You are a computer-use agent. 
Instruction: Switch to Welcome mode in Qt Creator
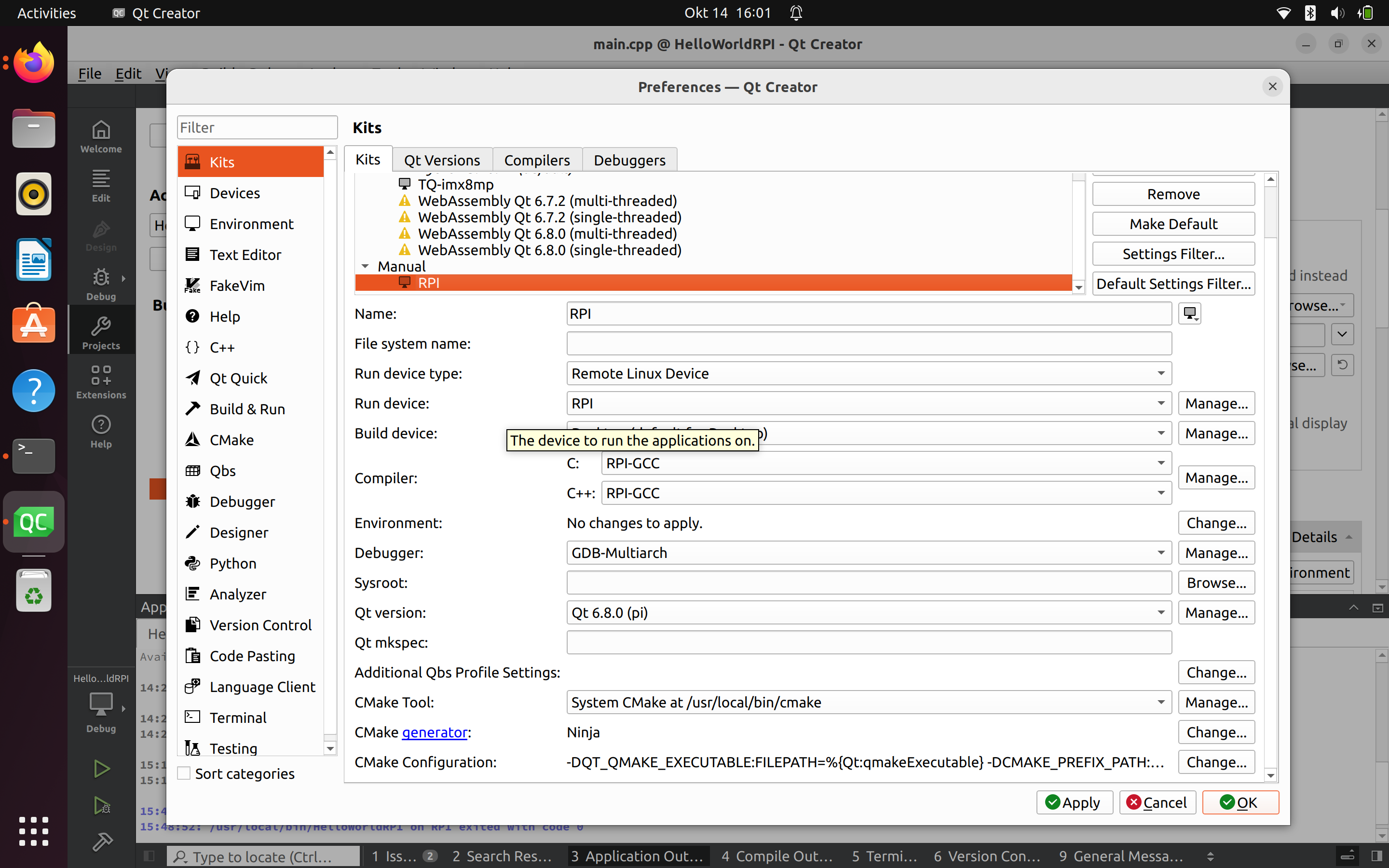click(x=101, y=136)
